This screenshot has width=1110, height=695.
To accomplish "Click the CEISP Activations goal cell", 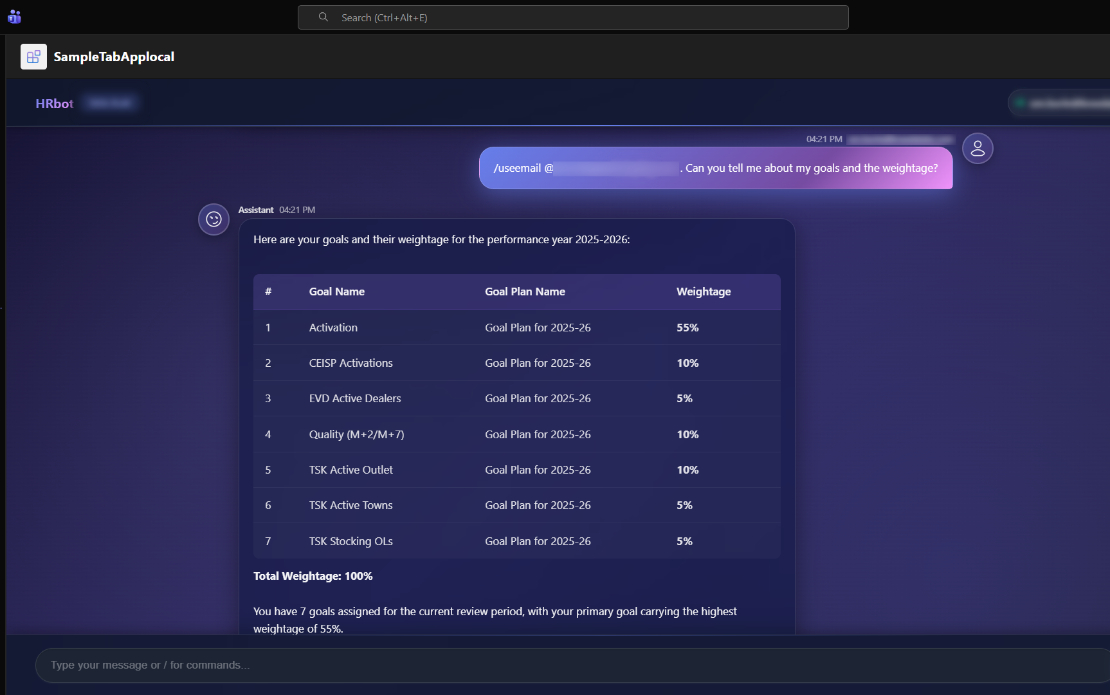I will 350,363.
